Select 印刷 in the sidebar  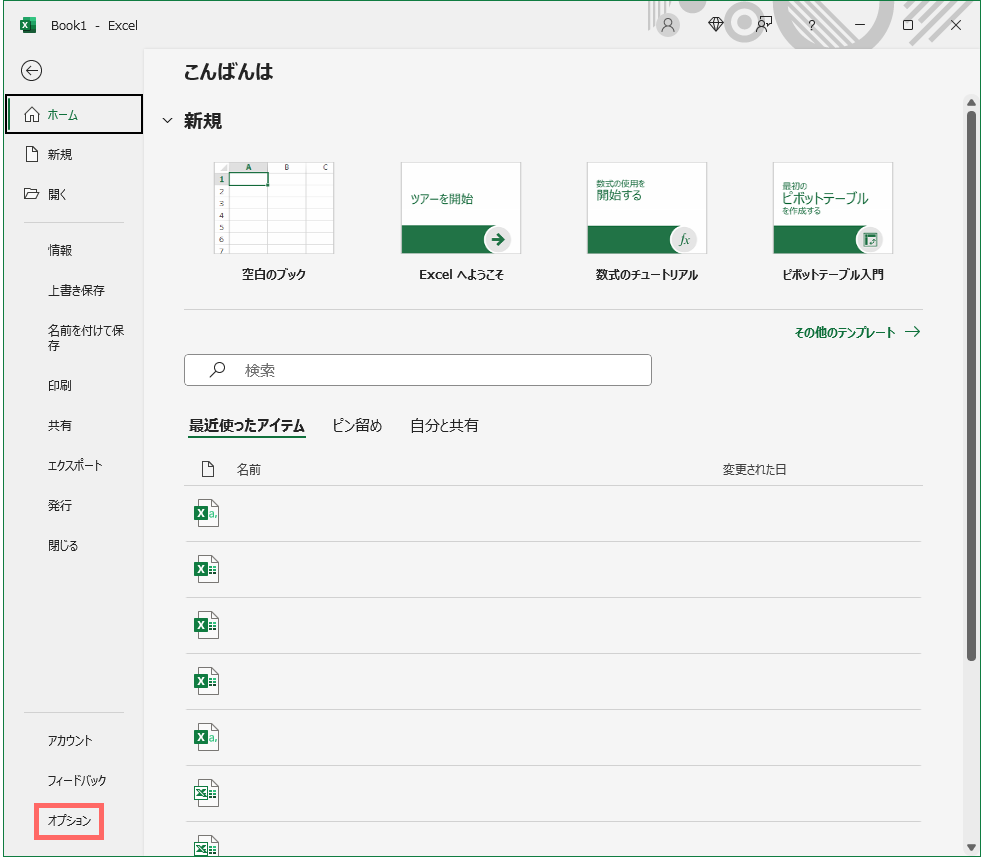(59, 385)
